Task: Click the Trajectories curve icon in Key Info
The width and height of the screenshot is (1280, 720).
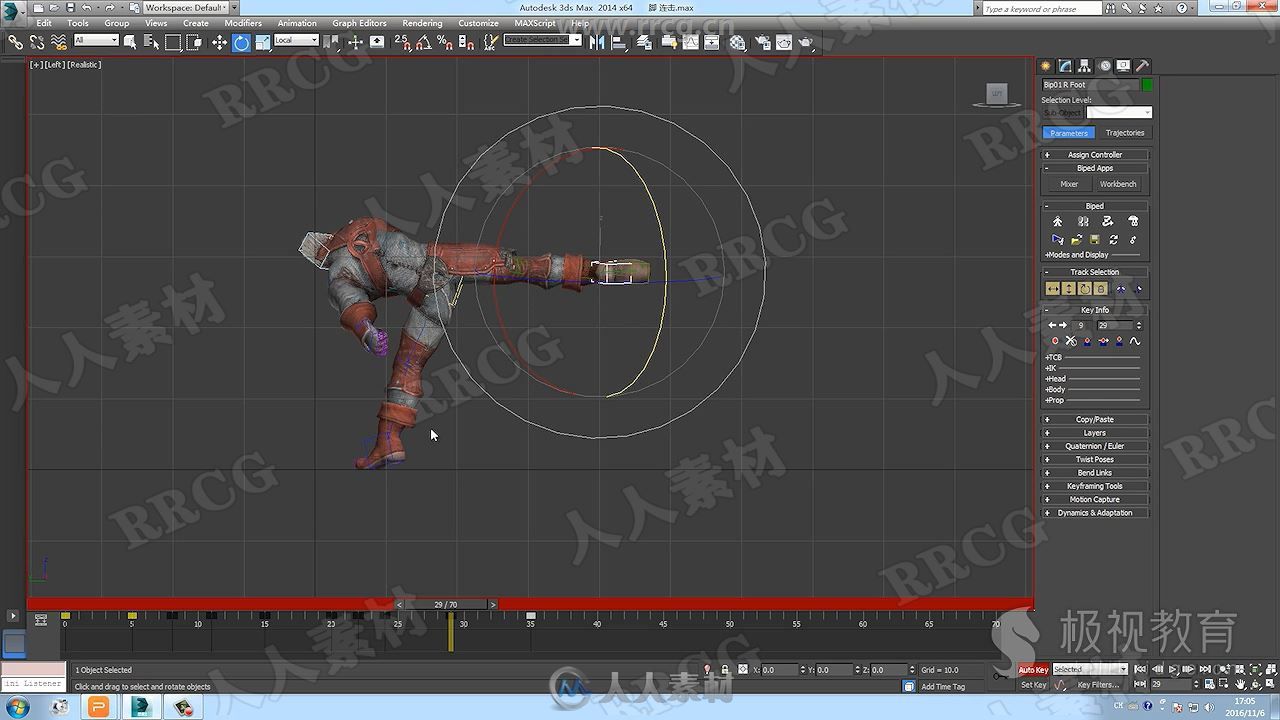Action: [1135, 341]
